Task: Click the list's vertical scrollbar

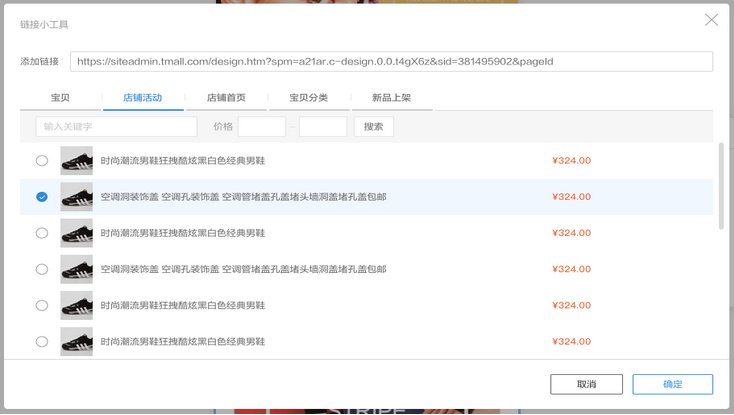Action: (721, 186)
